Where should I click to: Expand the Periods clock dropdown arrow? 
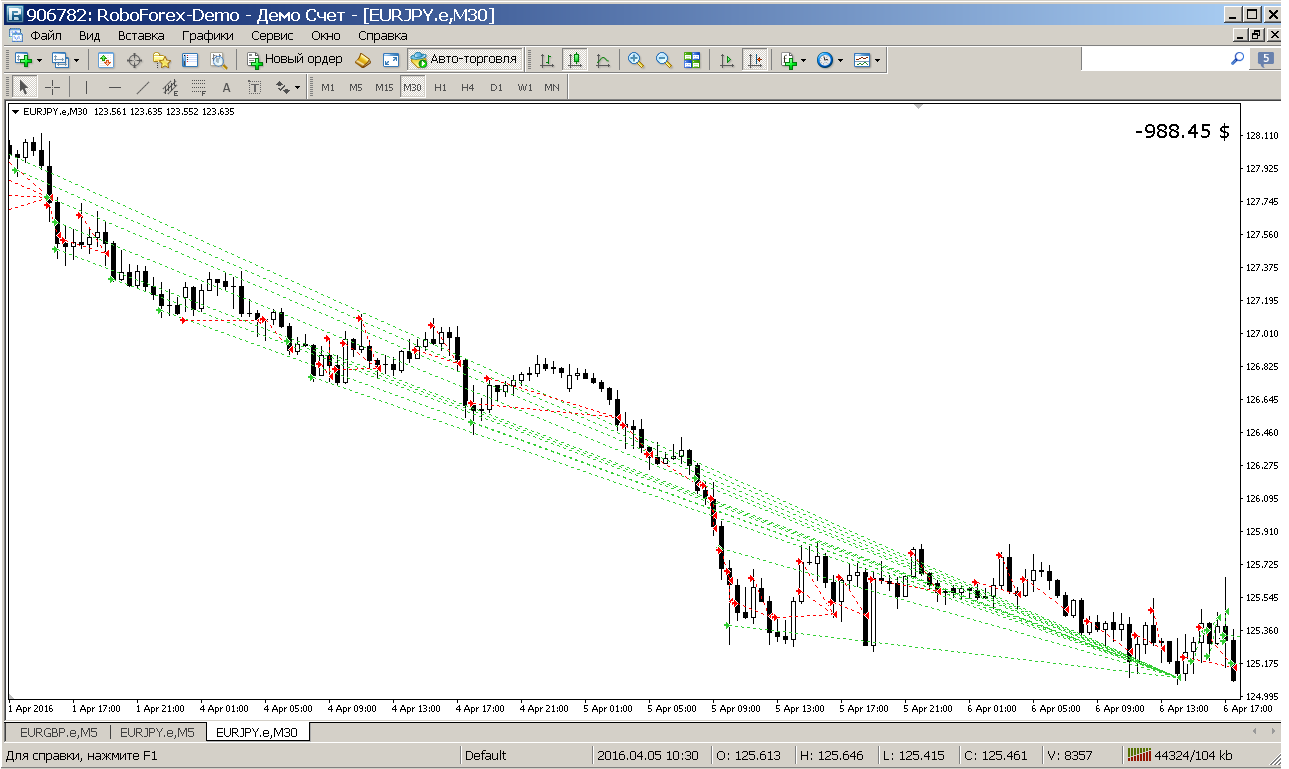(840, 60)
